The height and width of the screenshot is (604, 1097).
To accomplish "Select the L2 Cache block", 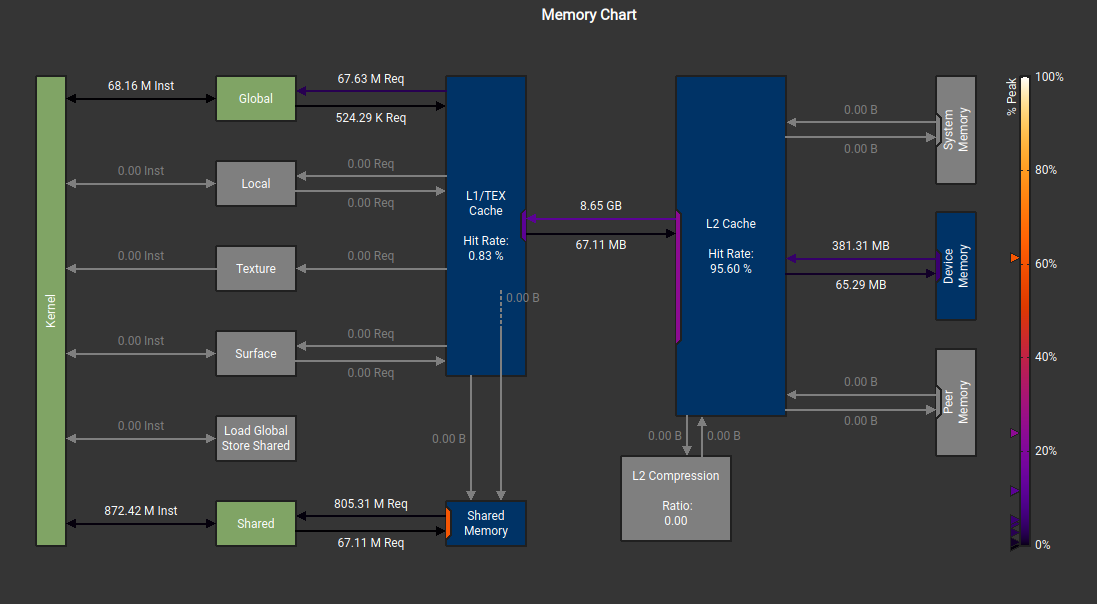I will point(731,245).
